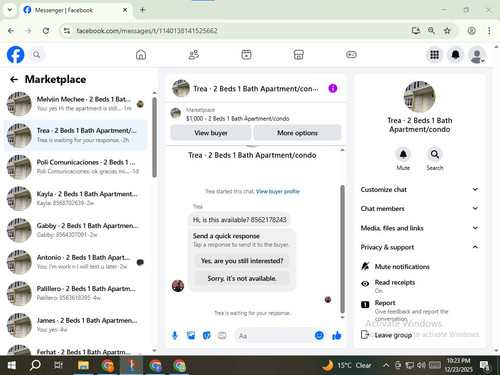Image resolution: width=500 pixels, height=375 pixels.
Task: Click the View buyer button
Action: coord(211,133)
